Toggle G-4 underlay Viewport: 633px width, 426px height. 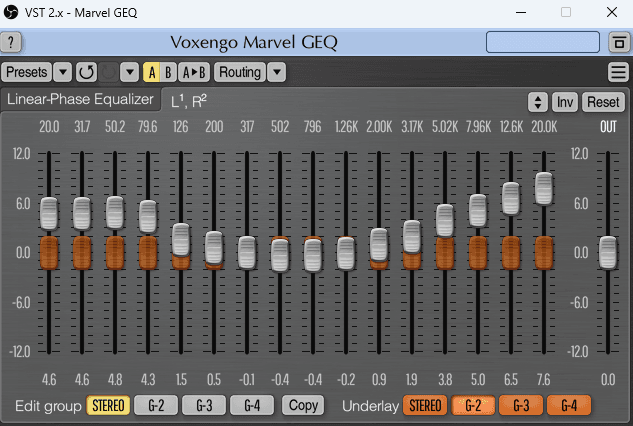point(569,405)
